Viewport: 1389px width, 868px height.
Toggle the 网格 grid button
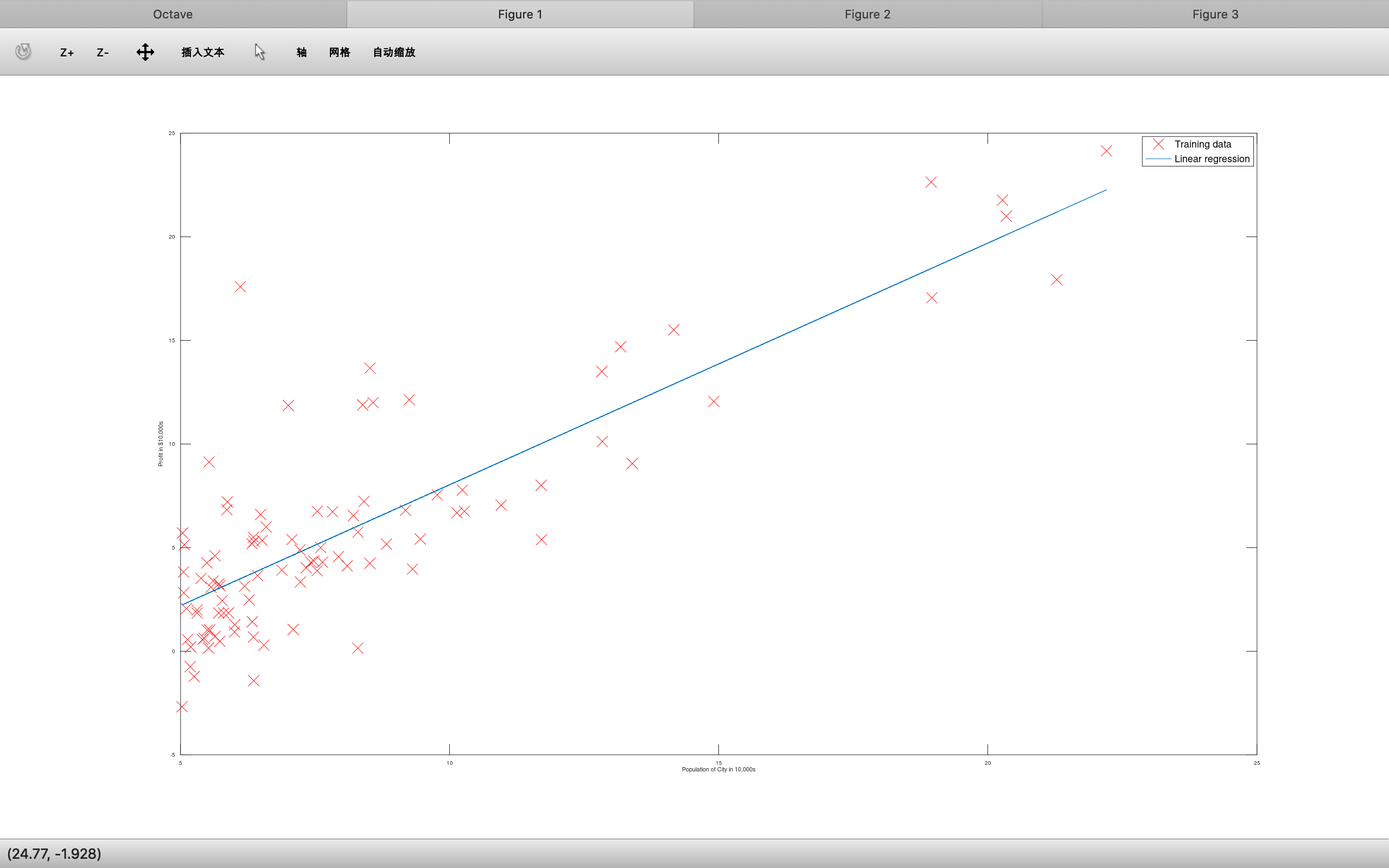(x=339, y=52)
